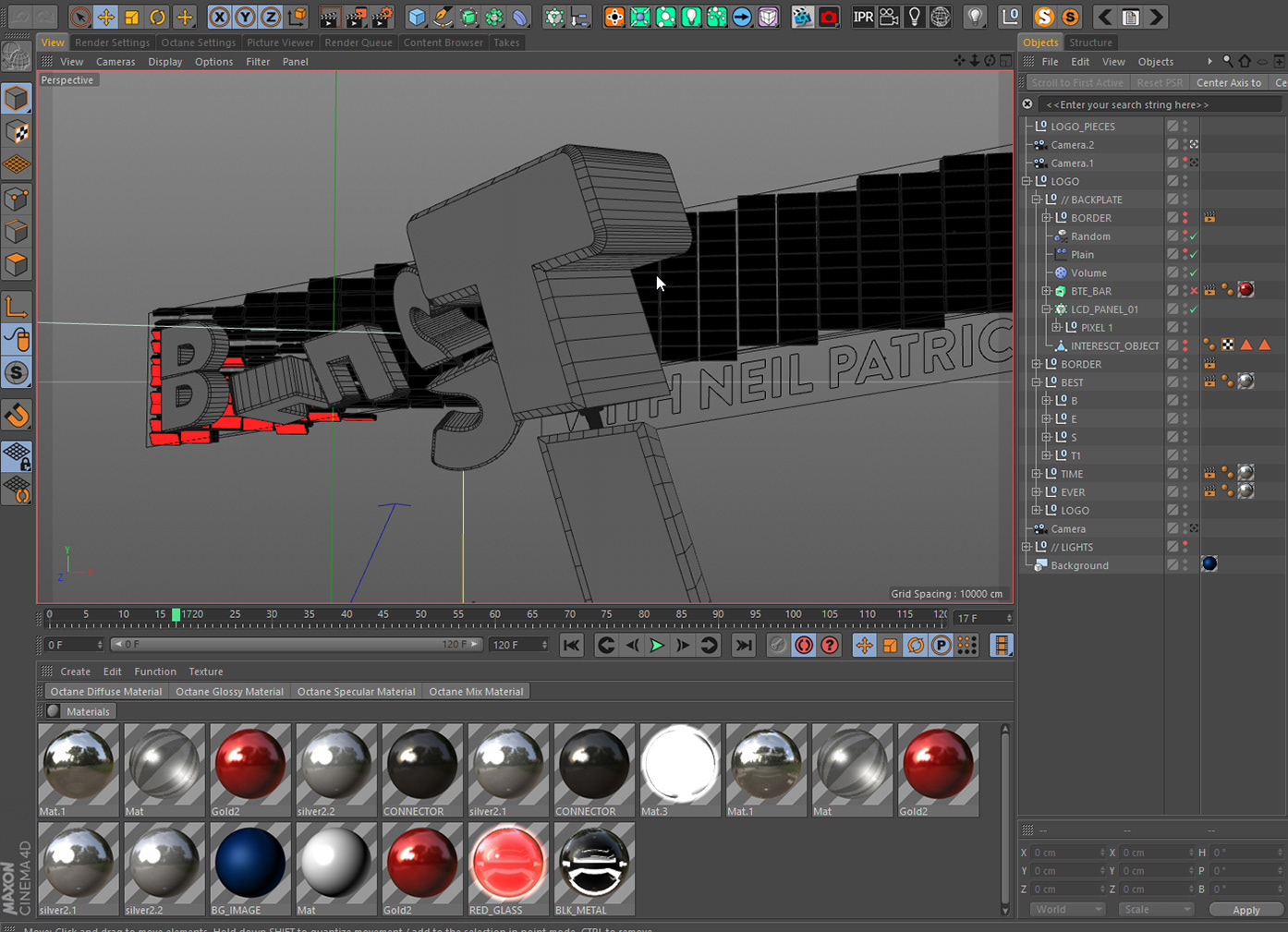1288x932 pixels.
Task: Toggle the Autokeying button
Action: (x=804, y=646)
